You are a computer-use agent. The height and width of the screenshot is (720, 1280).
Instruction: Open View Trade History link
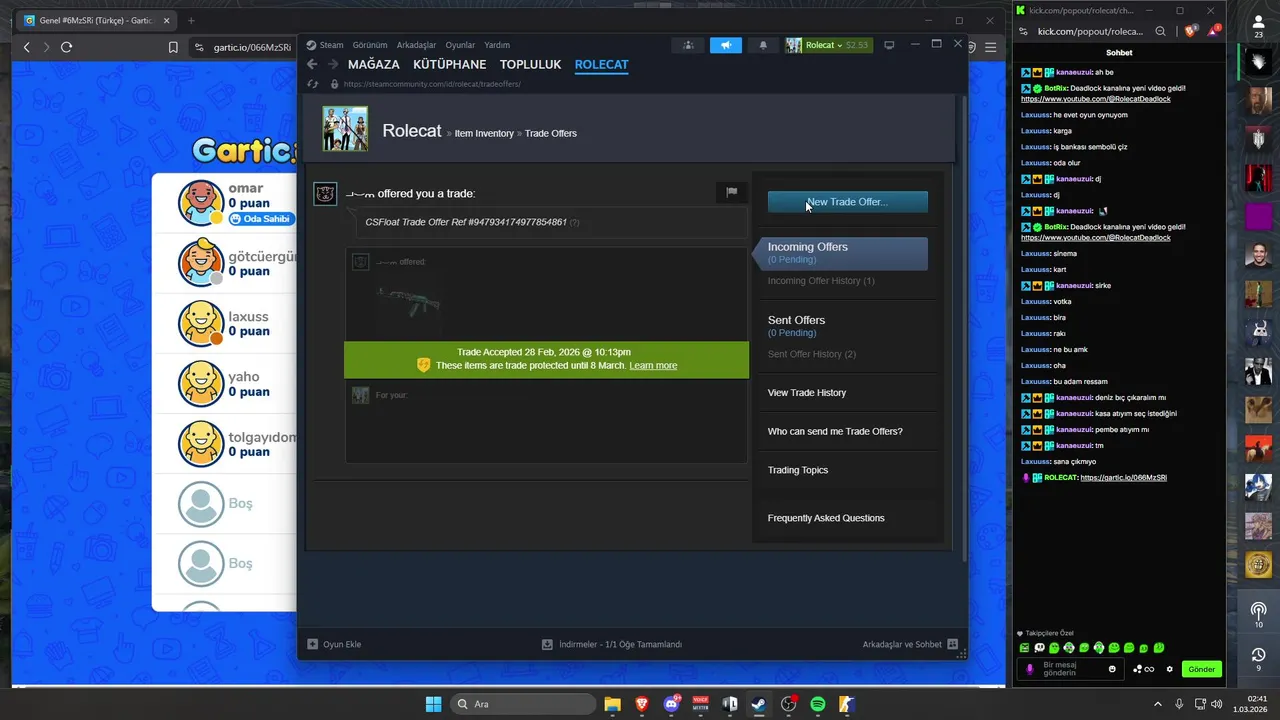pyautogui.click(x=807, y=393)
